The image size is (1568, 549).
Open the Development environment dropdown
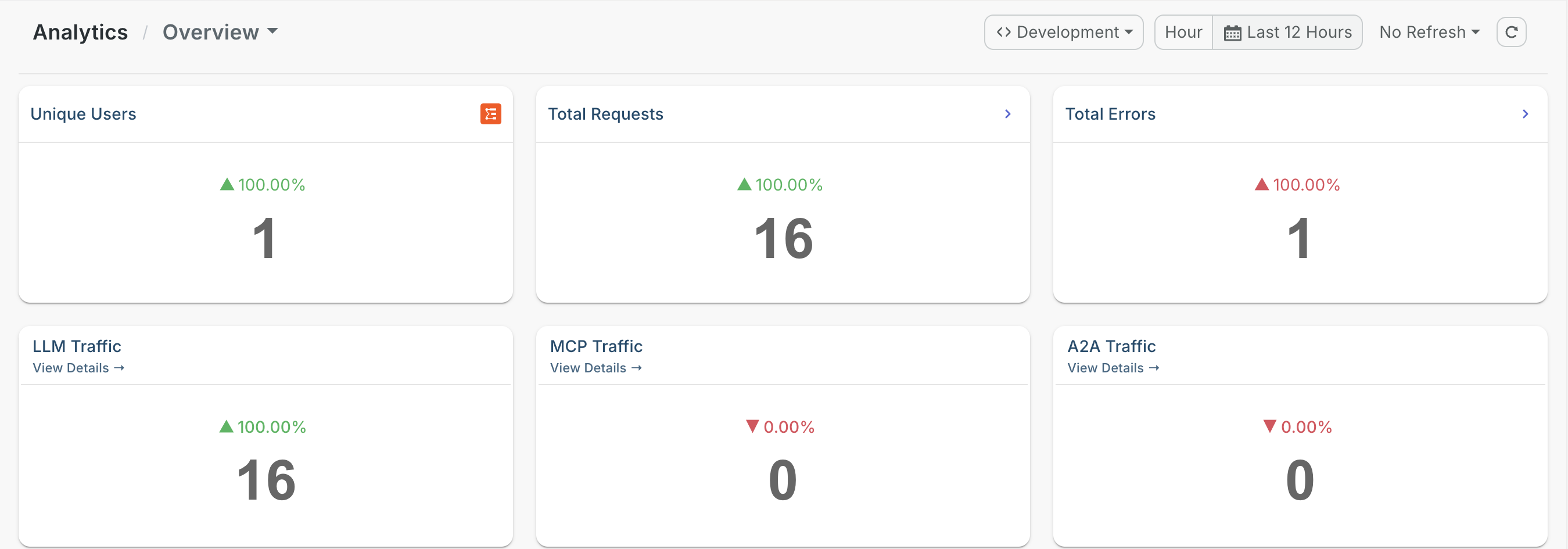coord(1064,33)
